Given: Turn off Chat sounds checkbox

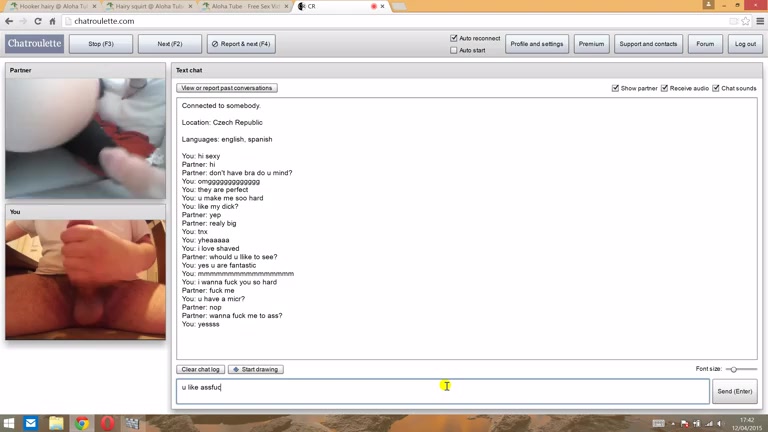Looking at the screenshot, I should pyautogui.click(x=716, y=88).
